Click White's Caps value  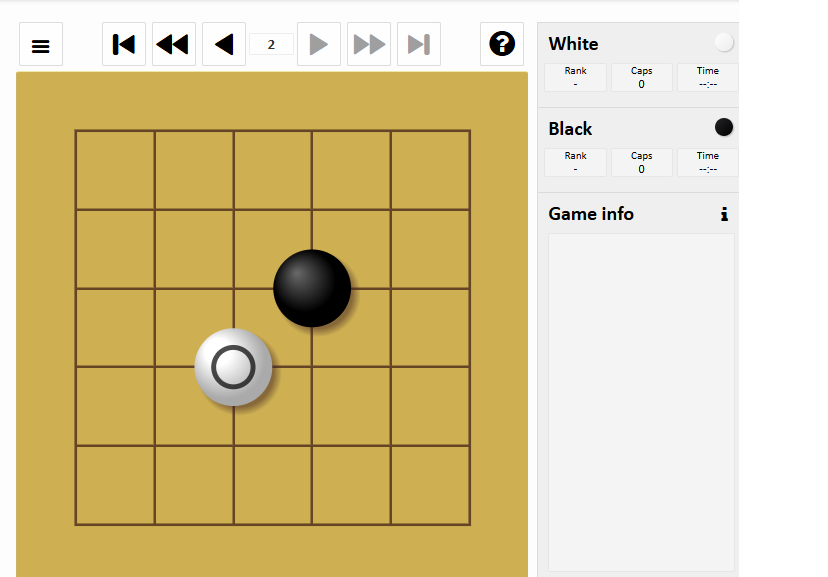click(x=642, y=84)
